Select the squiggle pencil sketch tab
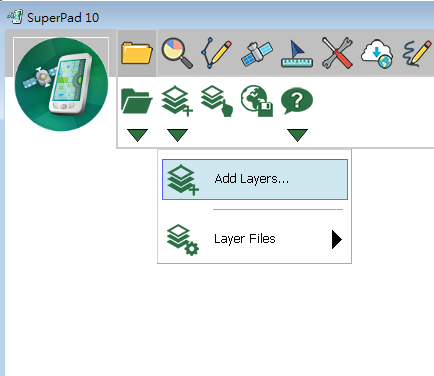 (417, 53)
